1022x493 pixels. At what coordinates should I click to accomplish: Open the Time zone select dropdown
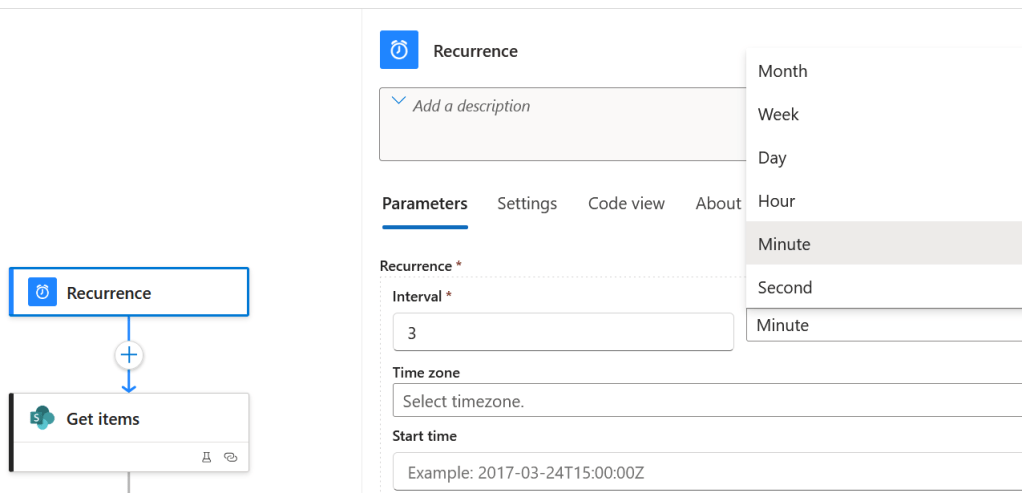coord(707,400)
